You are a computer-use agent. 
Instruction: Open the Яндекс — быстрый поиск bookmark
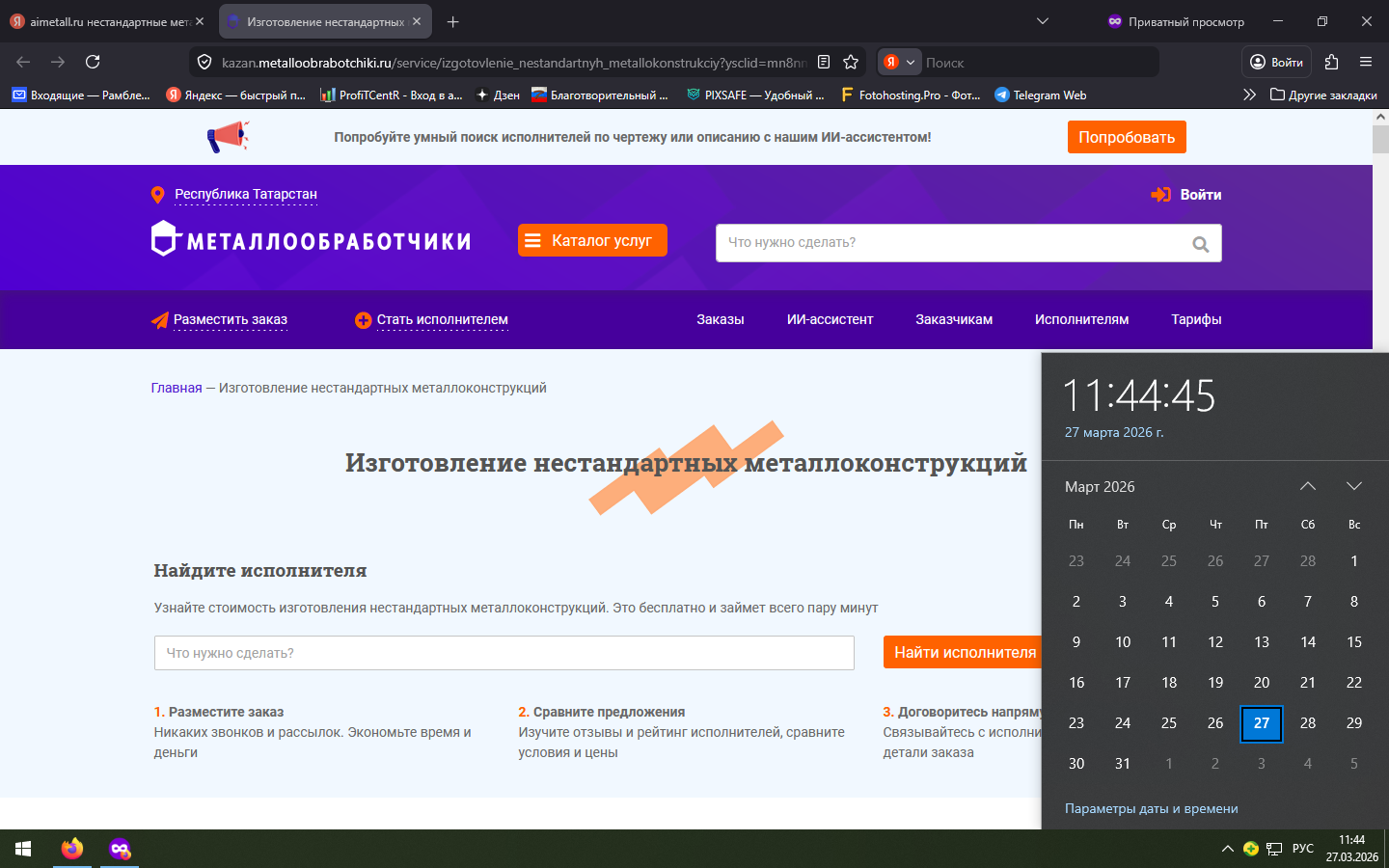point(235,95)
